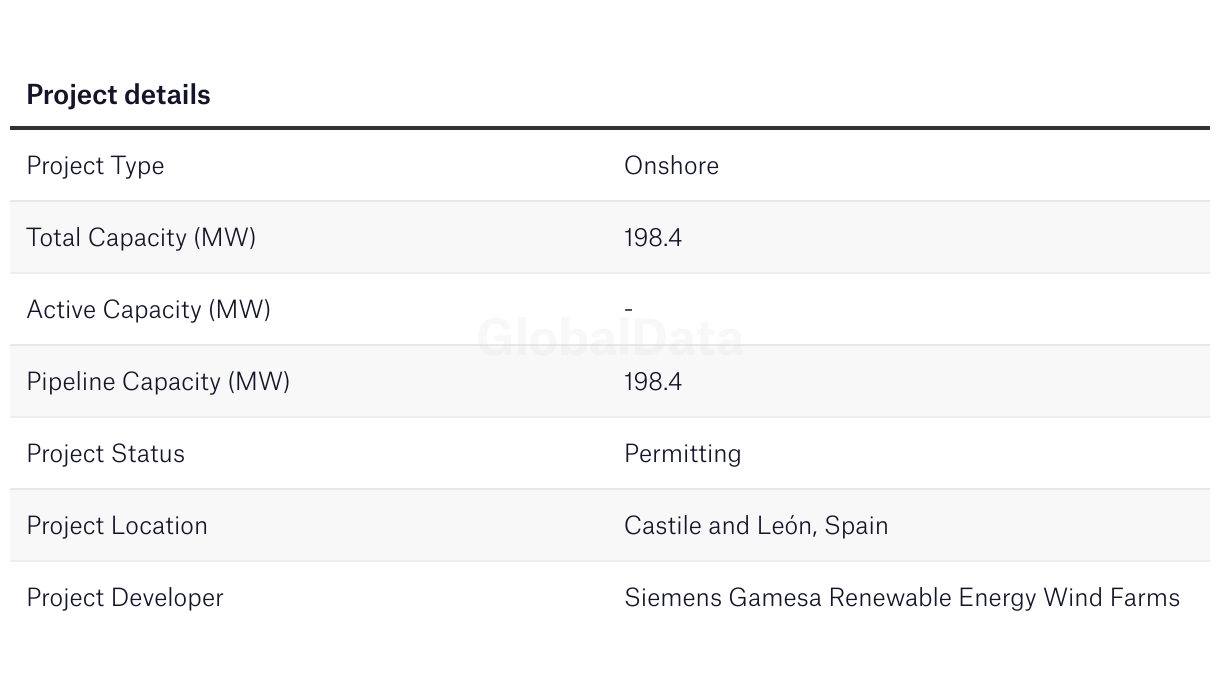The image size is (1220, 674).
Task: Click the Active Capacity dash value
Action: pyautogui.click(x=628, y=309)
